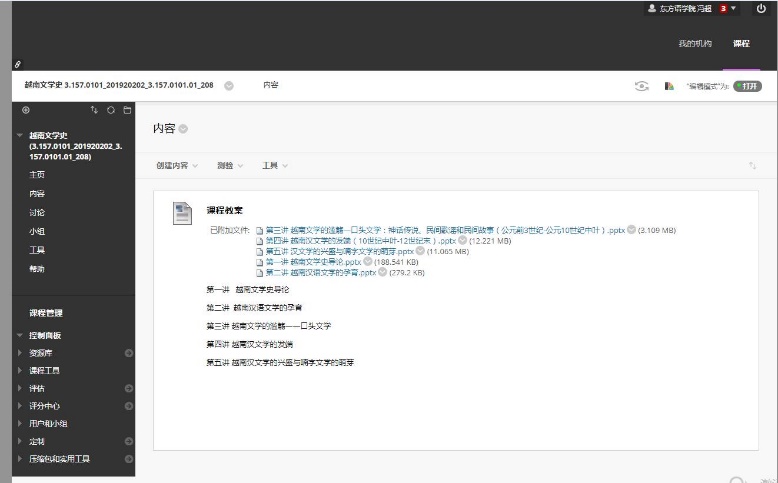This screenshot has height=483, width=778.
Task: Click the 主页 item in course menu
Action: [x=37, y=174]
